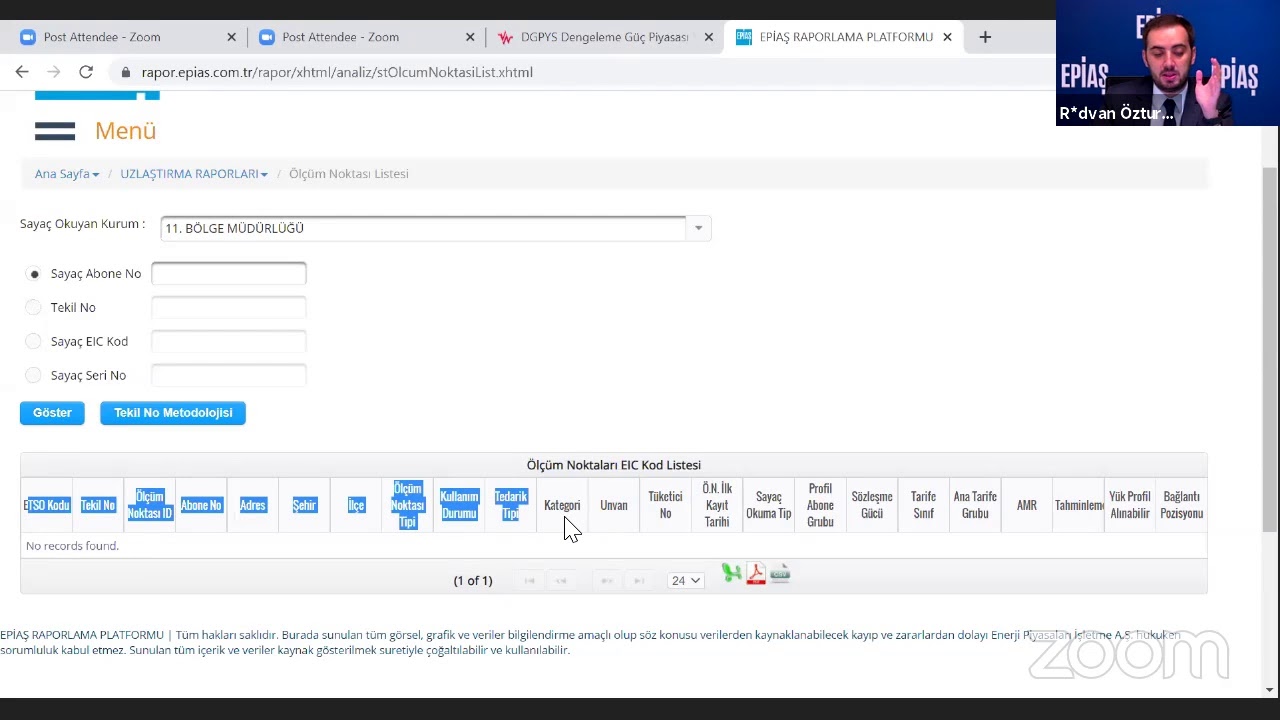
Task: Sort by the Bağlantı Pozisyonu column header
Action: pos(1182,505)
